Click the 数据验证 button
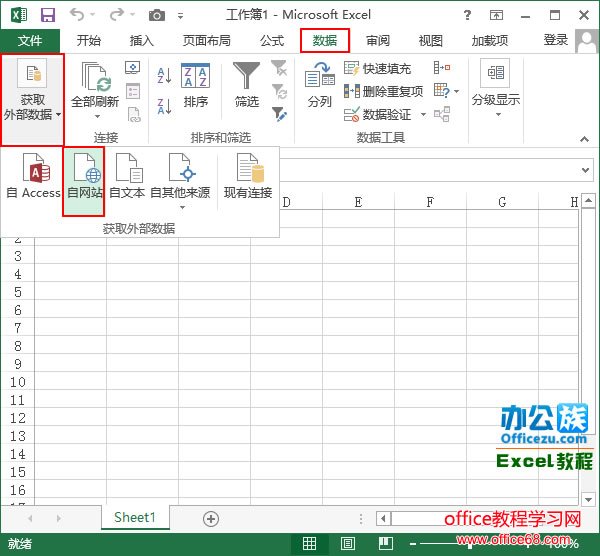 coord(378,114)
